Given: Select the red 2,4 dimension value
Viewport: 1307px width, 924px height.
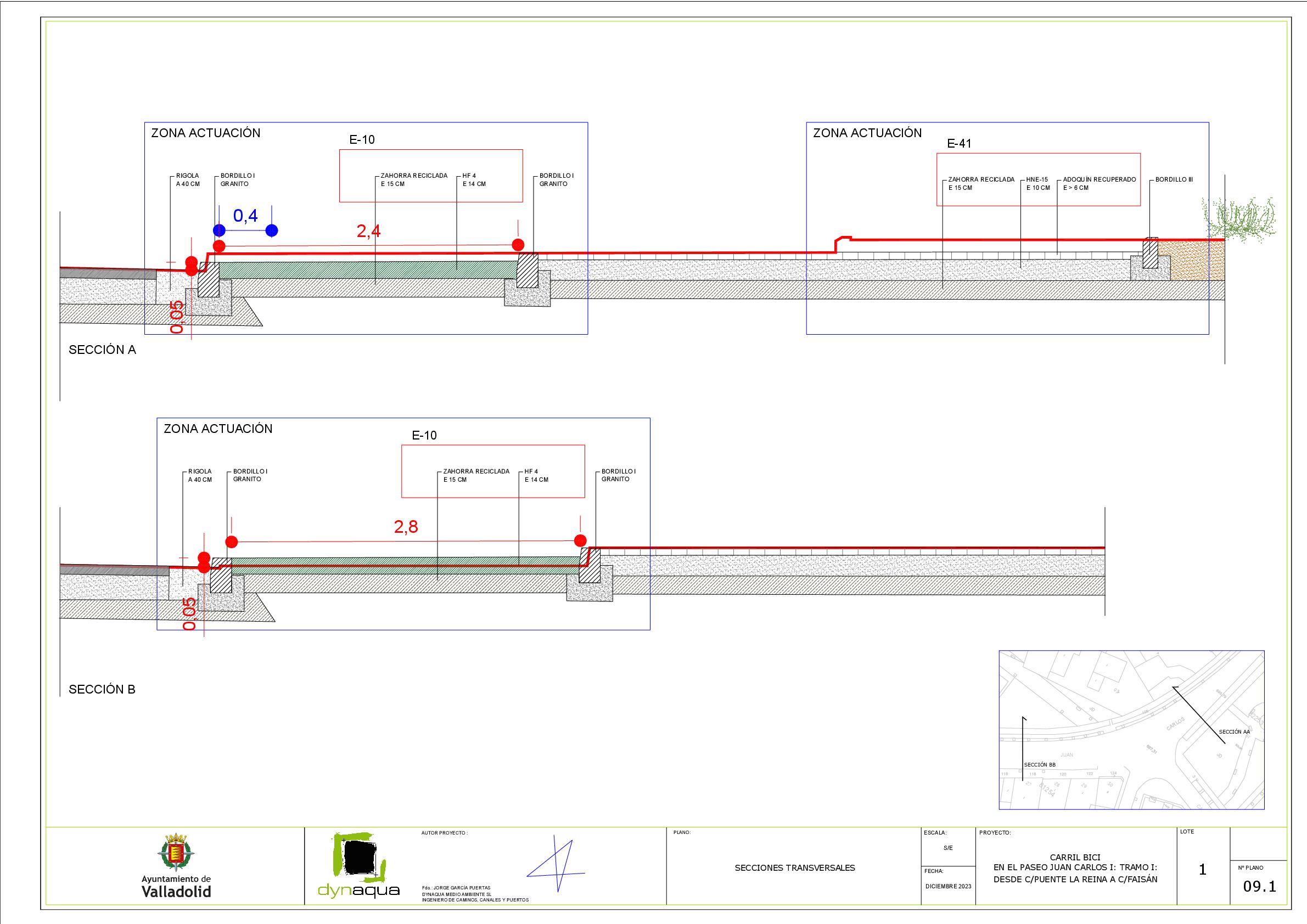Looking at the screenshot, I should 368,231.
